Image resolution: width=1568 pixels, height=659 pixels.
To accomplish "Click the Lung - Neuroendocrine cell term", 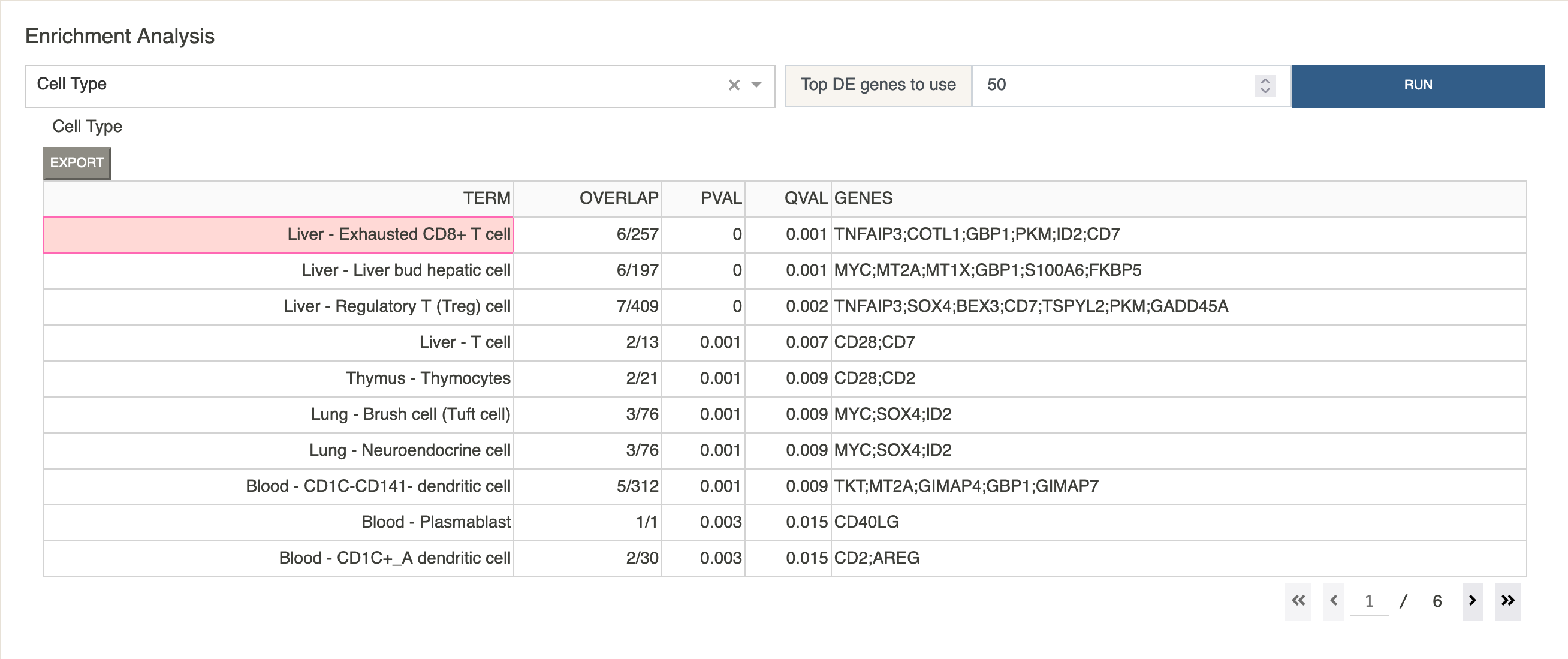I will click(409, 450).
